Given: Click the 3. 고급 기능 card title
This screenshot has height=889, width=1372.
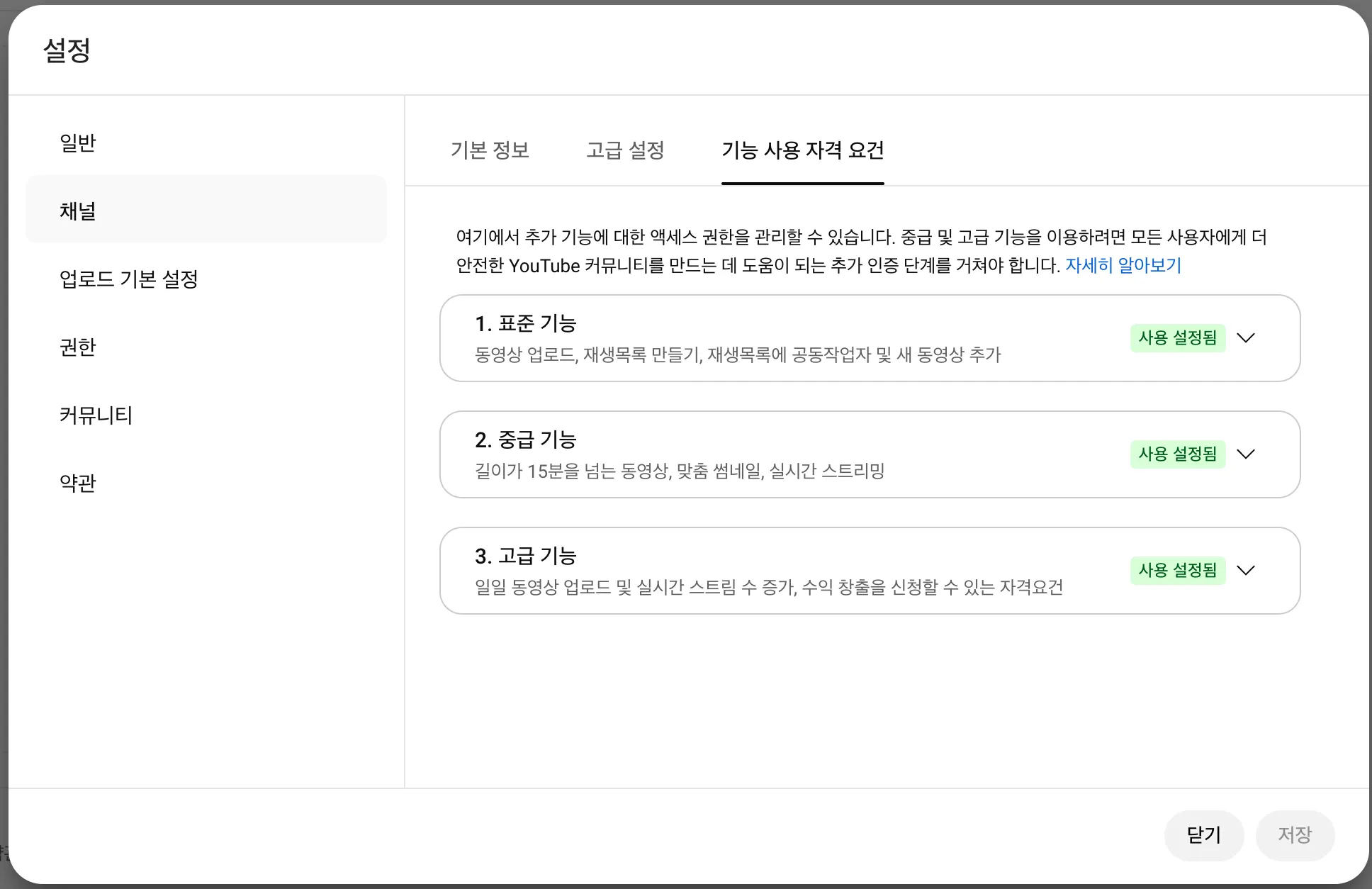Looking at the screenshot, I should point(526,556).
